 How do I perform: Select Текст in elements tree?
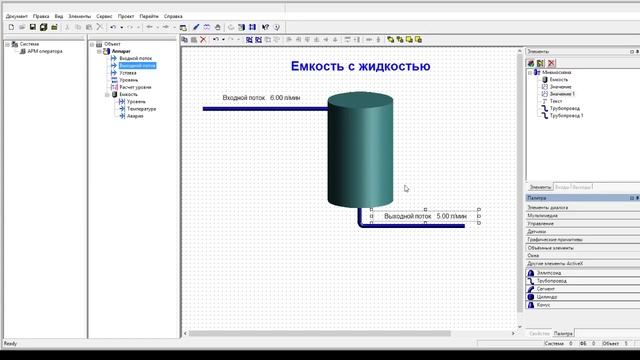556,101
